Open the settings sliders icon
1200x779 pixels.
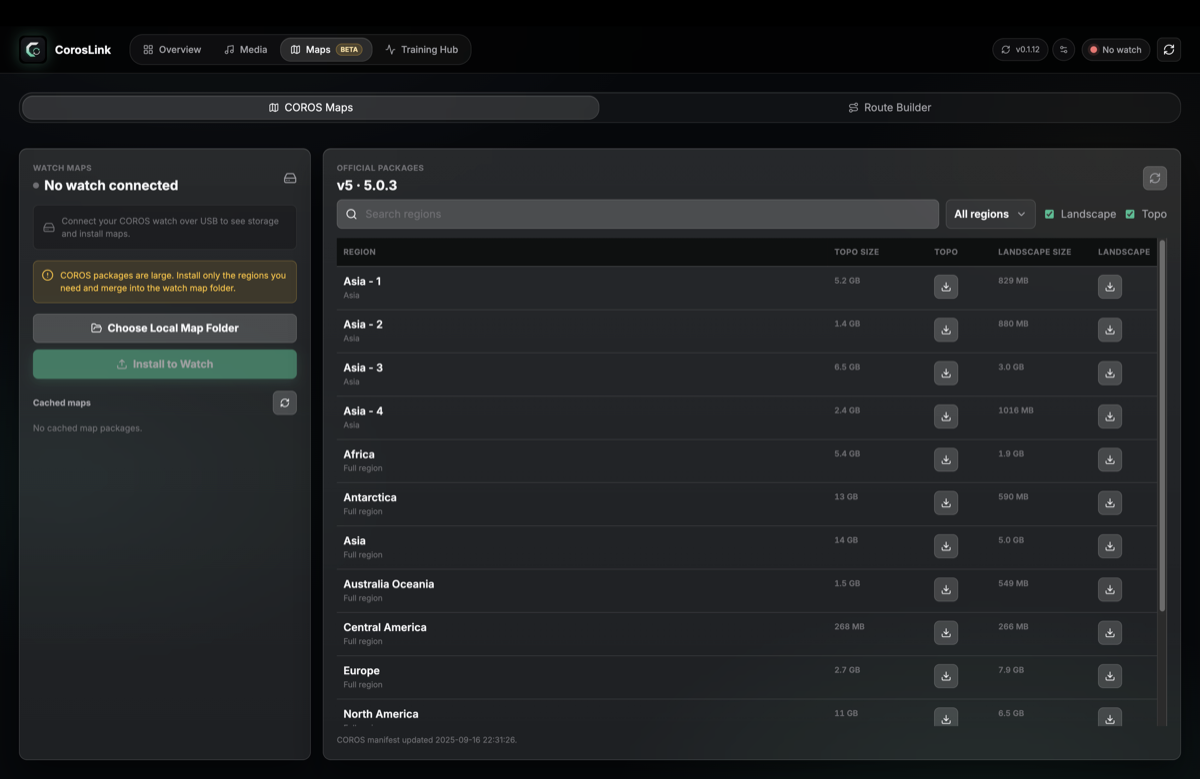[x=1064, y=49]
